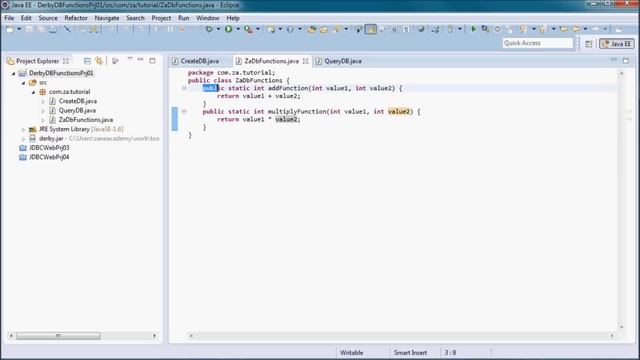Click the Open Task icon
The width and height of the screenshot is (640, 360).
[324, 29]
